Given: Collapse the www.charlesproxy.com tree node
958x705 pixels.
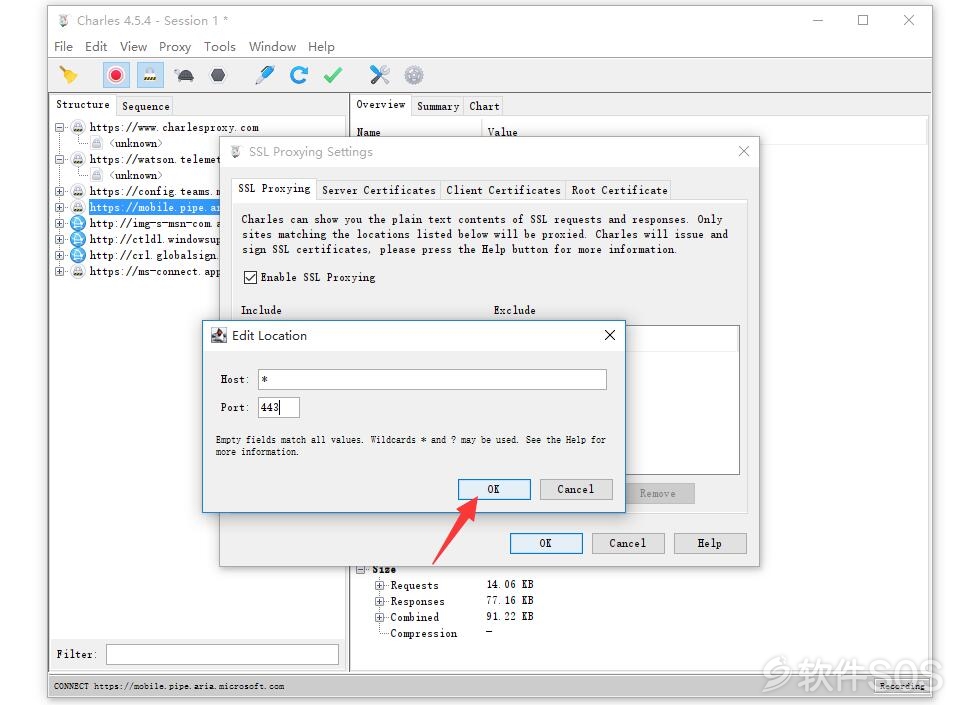Looking at the screenshot, I should tap(59, 127).
